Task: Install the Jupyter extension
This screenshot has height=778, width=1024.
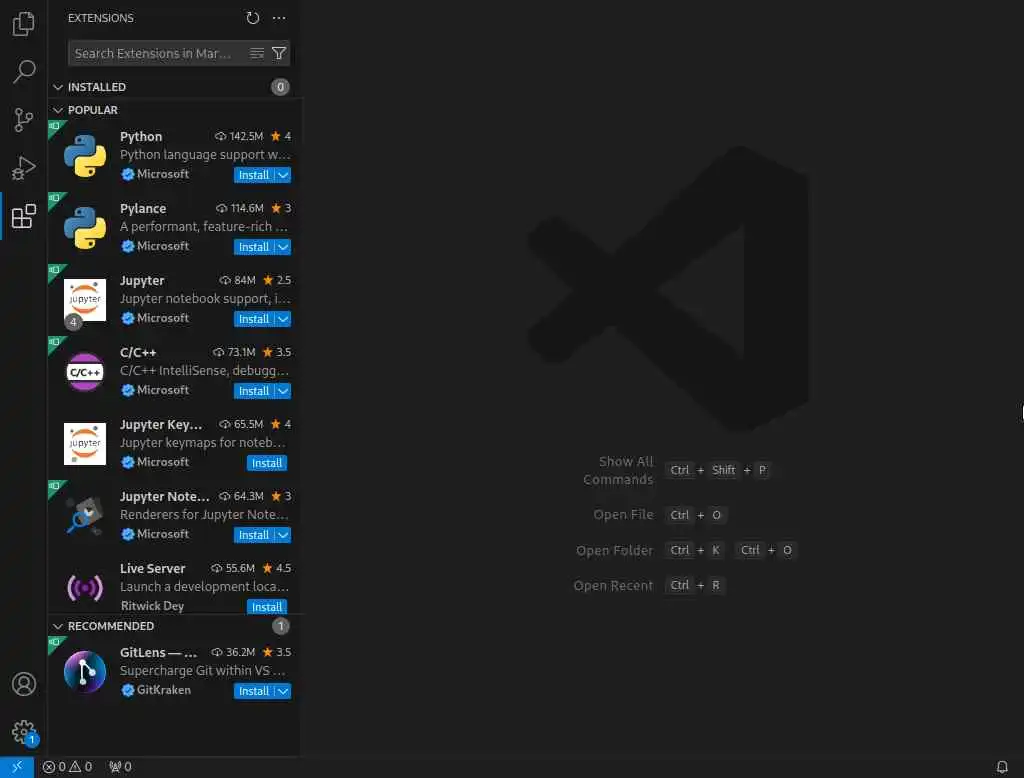Action: coord(254,319)
